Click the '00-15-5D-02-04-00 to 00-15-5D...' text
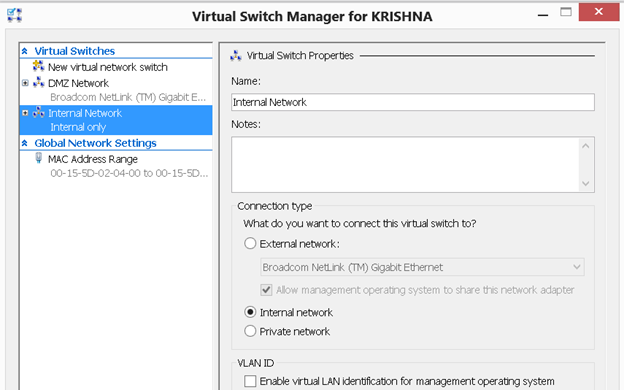Screen dimensions: 624x390 (x=129, y=173)
